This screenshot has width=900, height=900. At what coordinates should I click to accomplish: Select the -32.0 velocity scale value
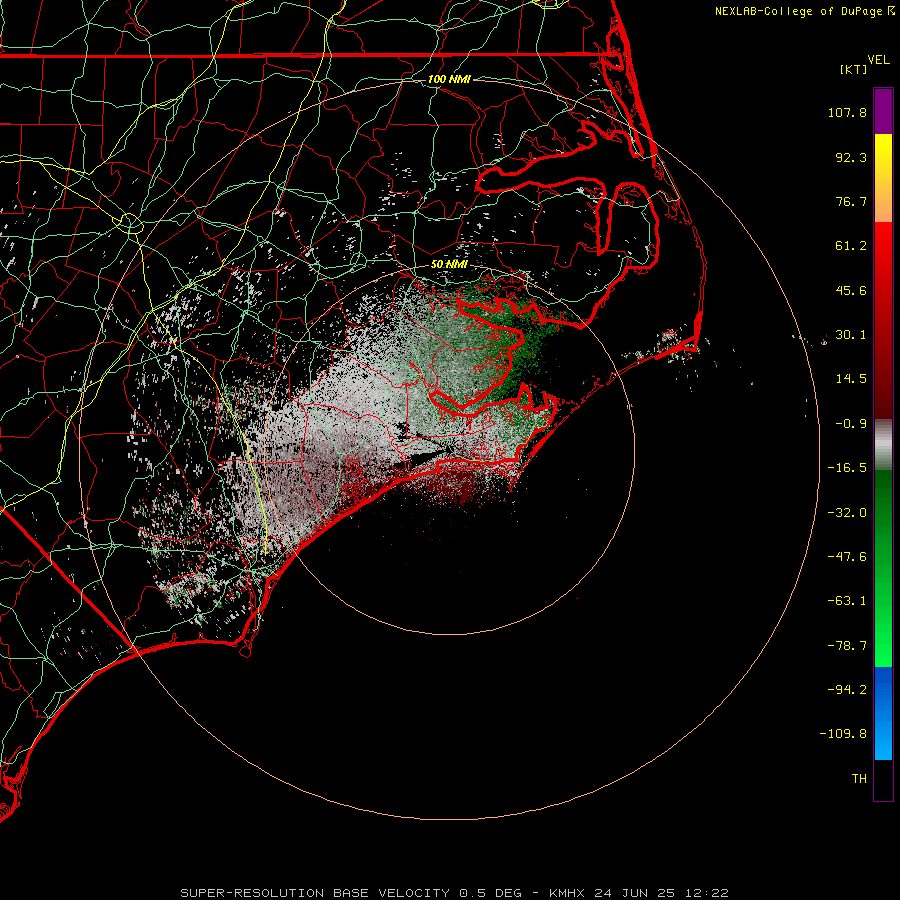(847, 513)
